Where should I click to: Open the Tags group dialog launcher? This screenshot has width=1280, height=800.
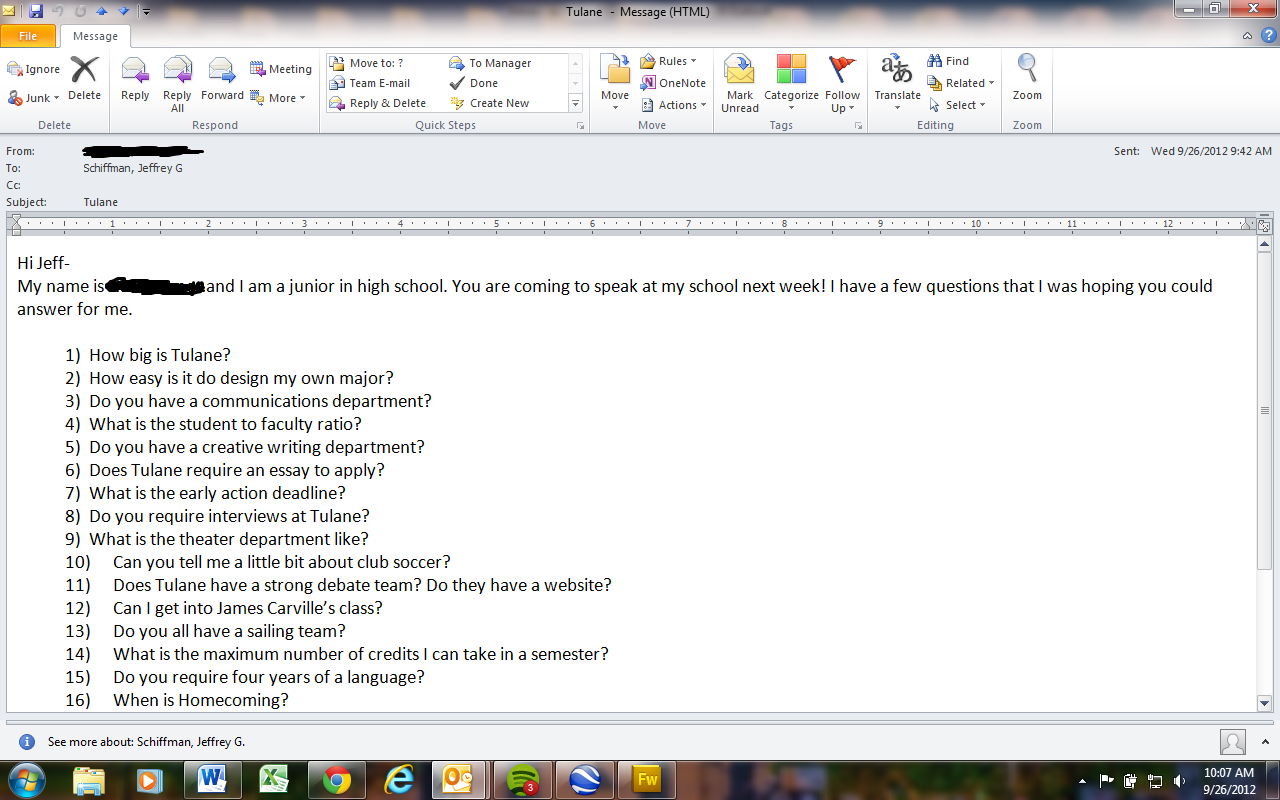click(858, 126)
